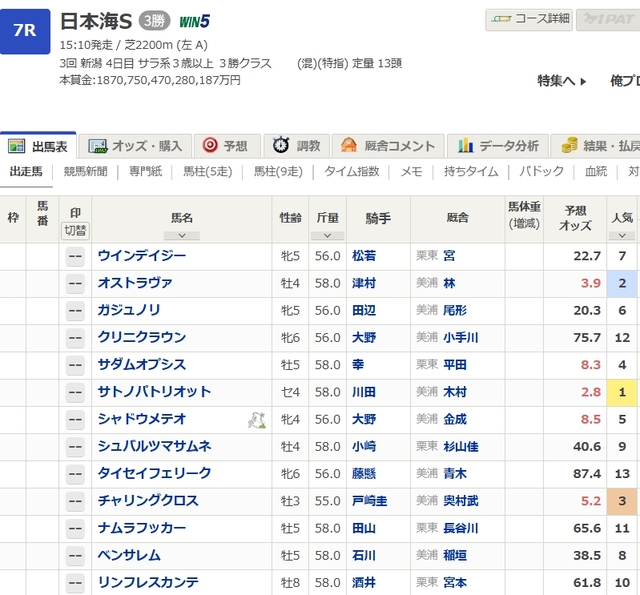Sort by 斤量 column arrow
The image size is (640, 595).
click(x=327, y=235)
